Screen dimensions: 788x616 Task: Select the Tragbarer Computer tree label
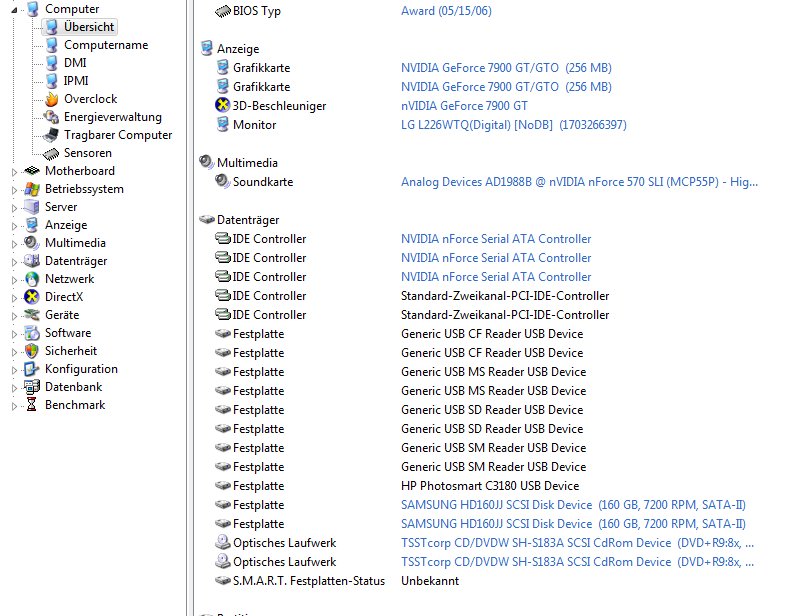[118, 135]
